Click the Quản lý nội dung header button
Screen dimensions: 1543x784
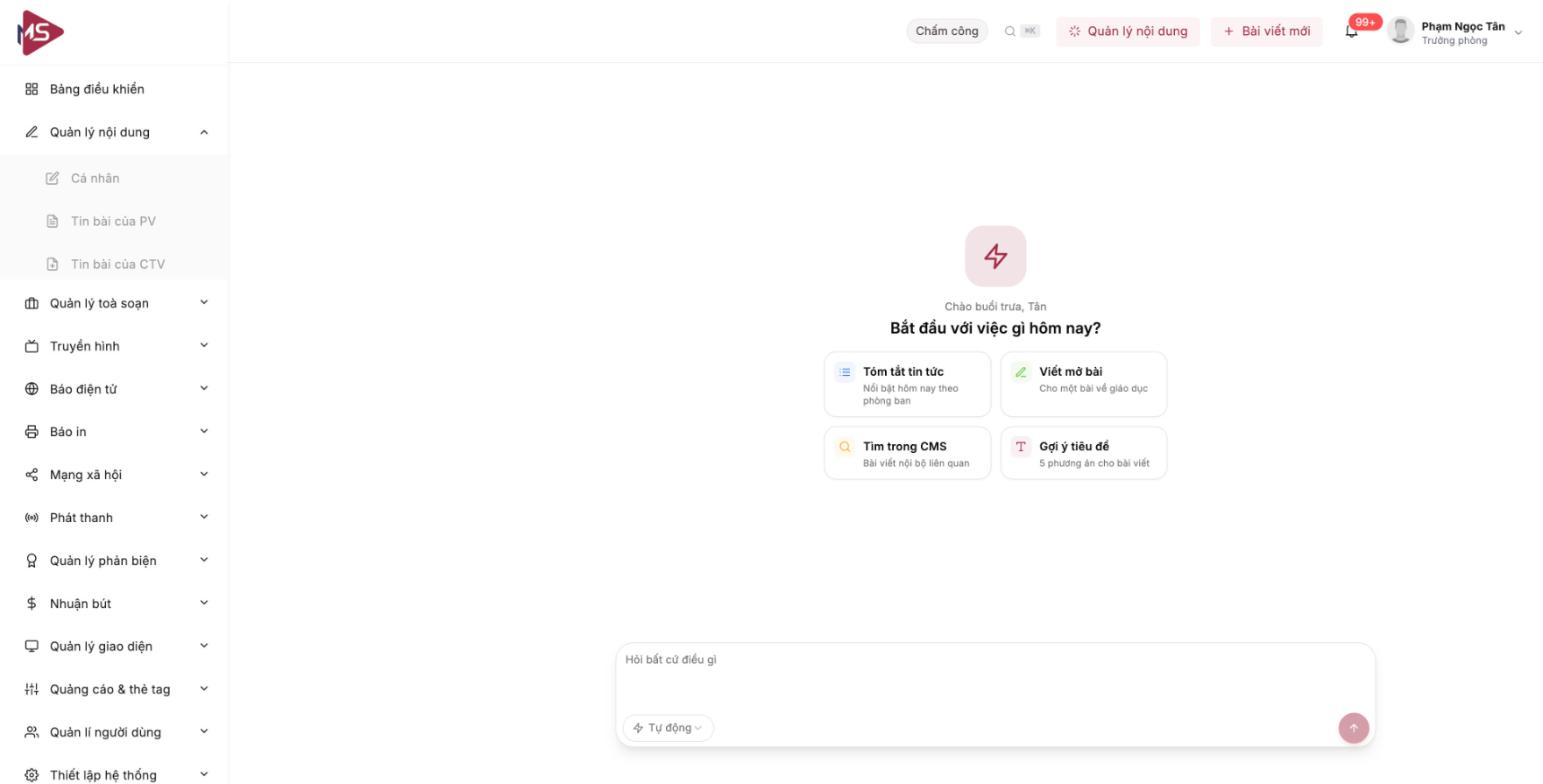[x=1128, y=31]
